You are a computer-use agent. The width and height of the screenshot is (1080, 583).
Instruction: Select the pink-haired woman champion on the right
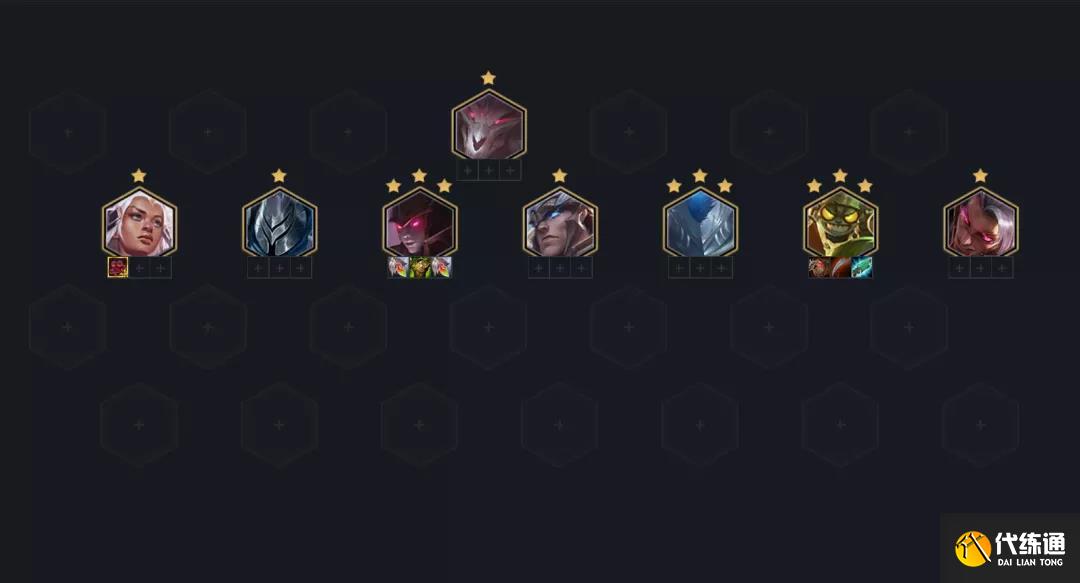point(981,223)
